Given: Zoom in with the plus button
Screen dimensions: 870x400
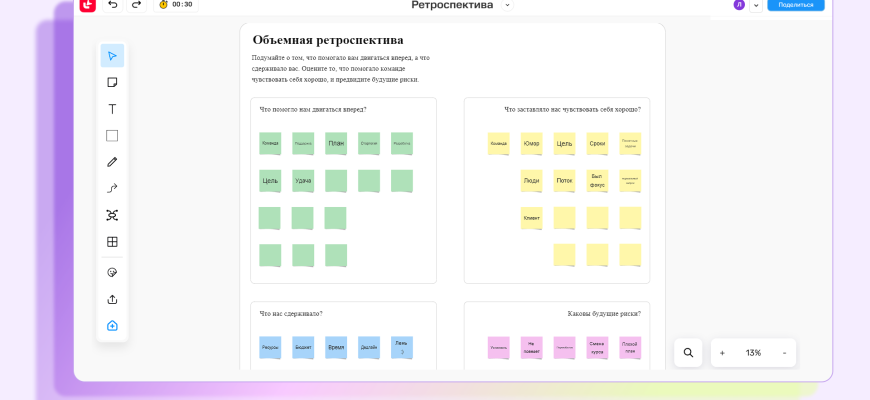Looking at the screenshot, I should [x=723, y=353].
